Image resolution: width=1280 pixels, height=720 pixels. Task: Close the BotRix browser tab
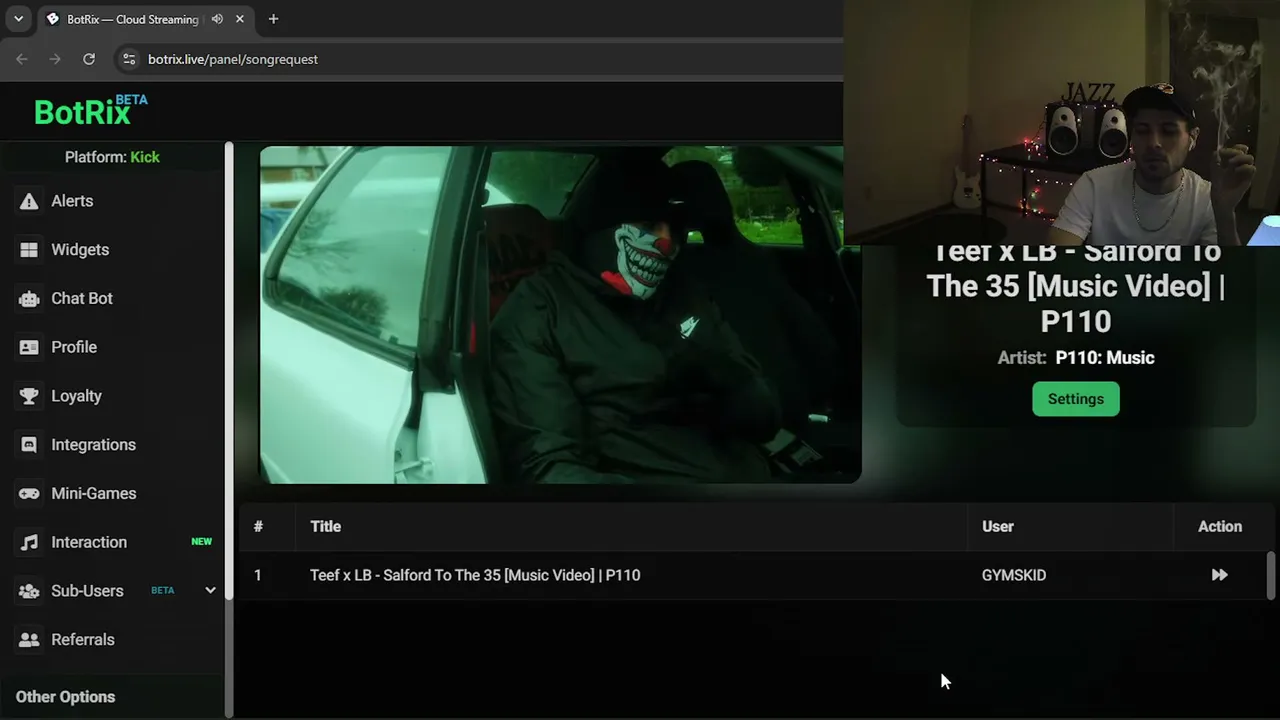tap(240, 19)
